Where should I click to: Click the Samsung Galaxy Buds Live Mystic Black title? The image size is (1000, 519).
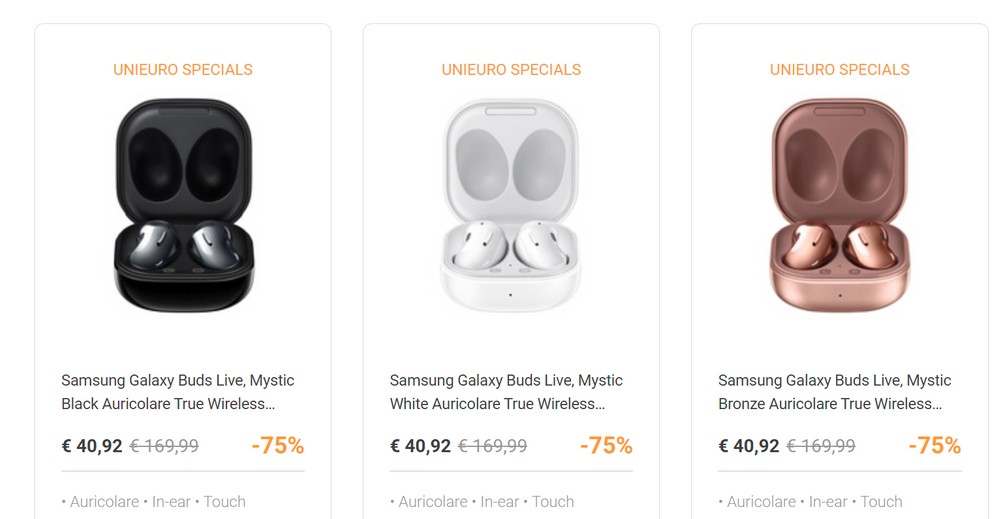coord(178,392)
